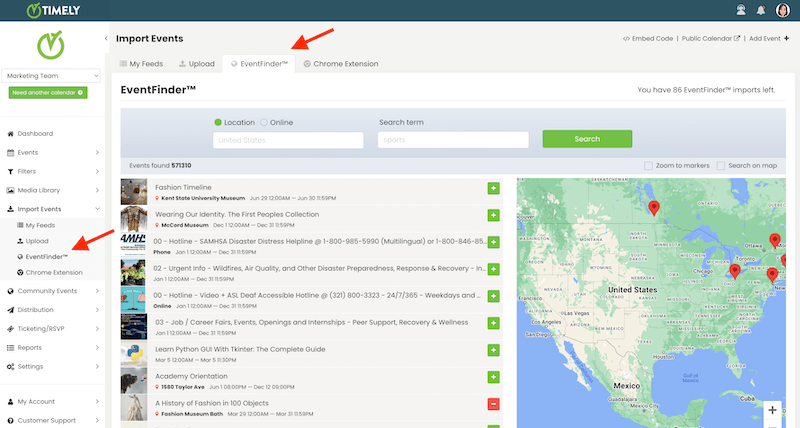The image size is (800, 428).
Task: Open the Fashion Timeline thumbnail
Action: tap(134, 192)
